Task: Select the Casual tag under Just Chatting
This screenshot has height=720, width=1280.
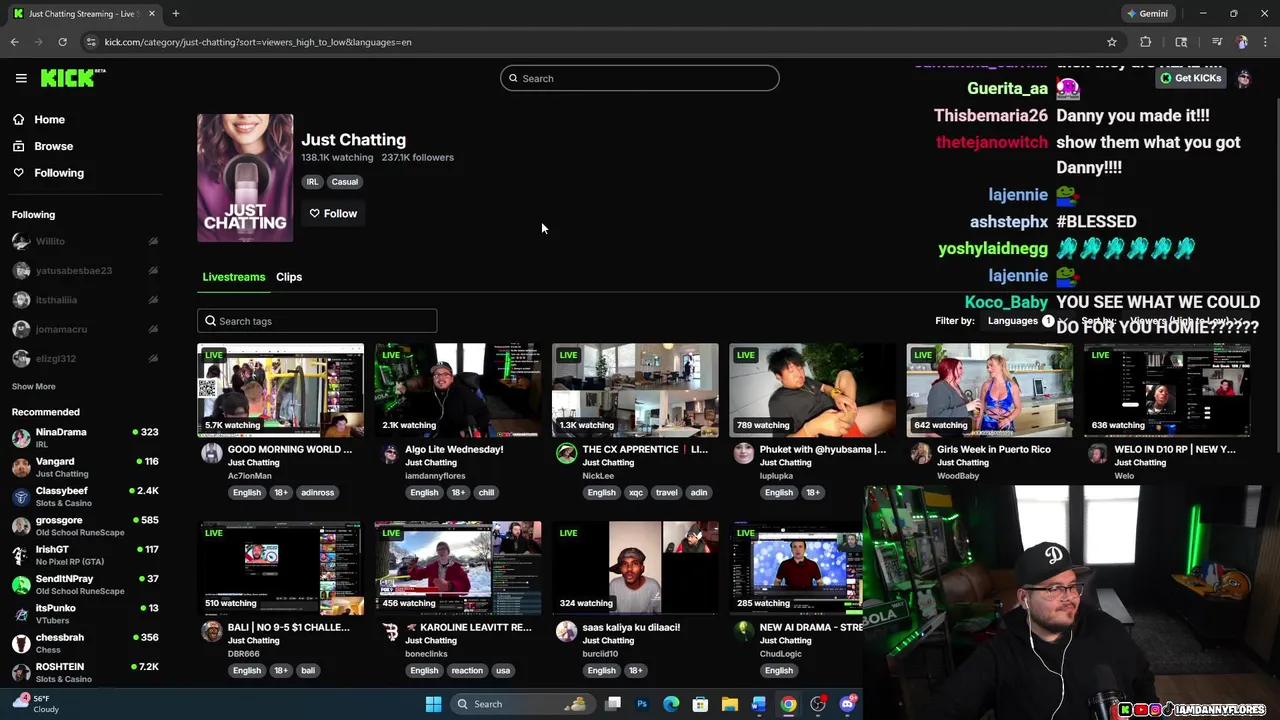Action: tap(344, 182)
